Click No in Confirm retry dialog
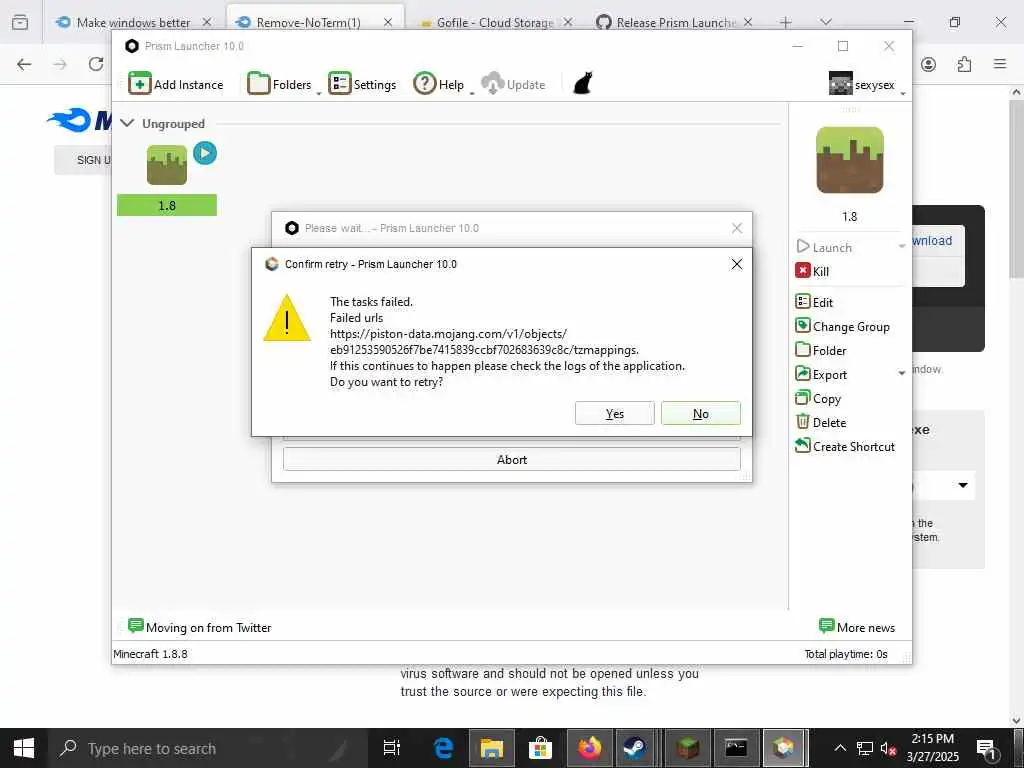 pos(701,413)
